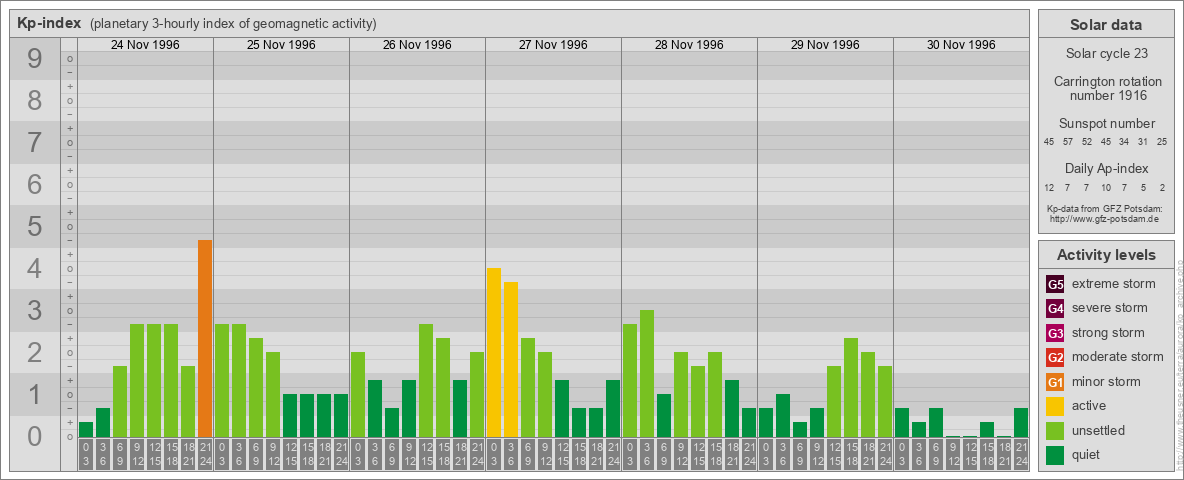Click the 'Solar cycle 23' text
The width and height of the screenshot is (1184, 480).
[1105, 54]
